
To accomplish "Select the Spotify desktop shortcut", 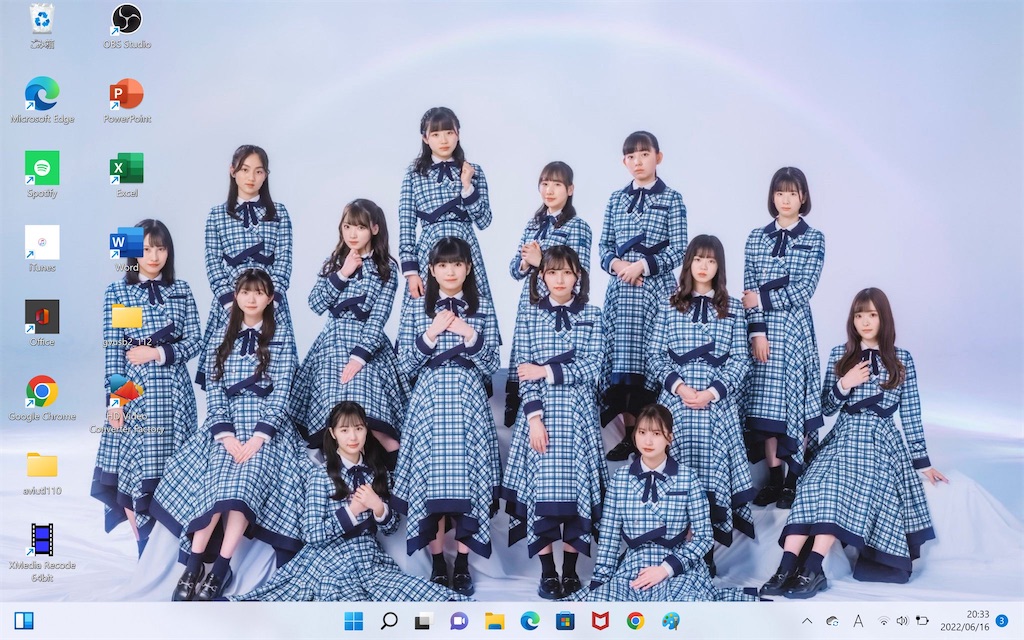I will (42, 175).
